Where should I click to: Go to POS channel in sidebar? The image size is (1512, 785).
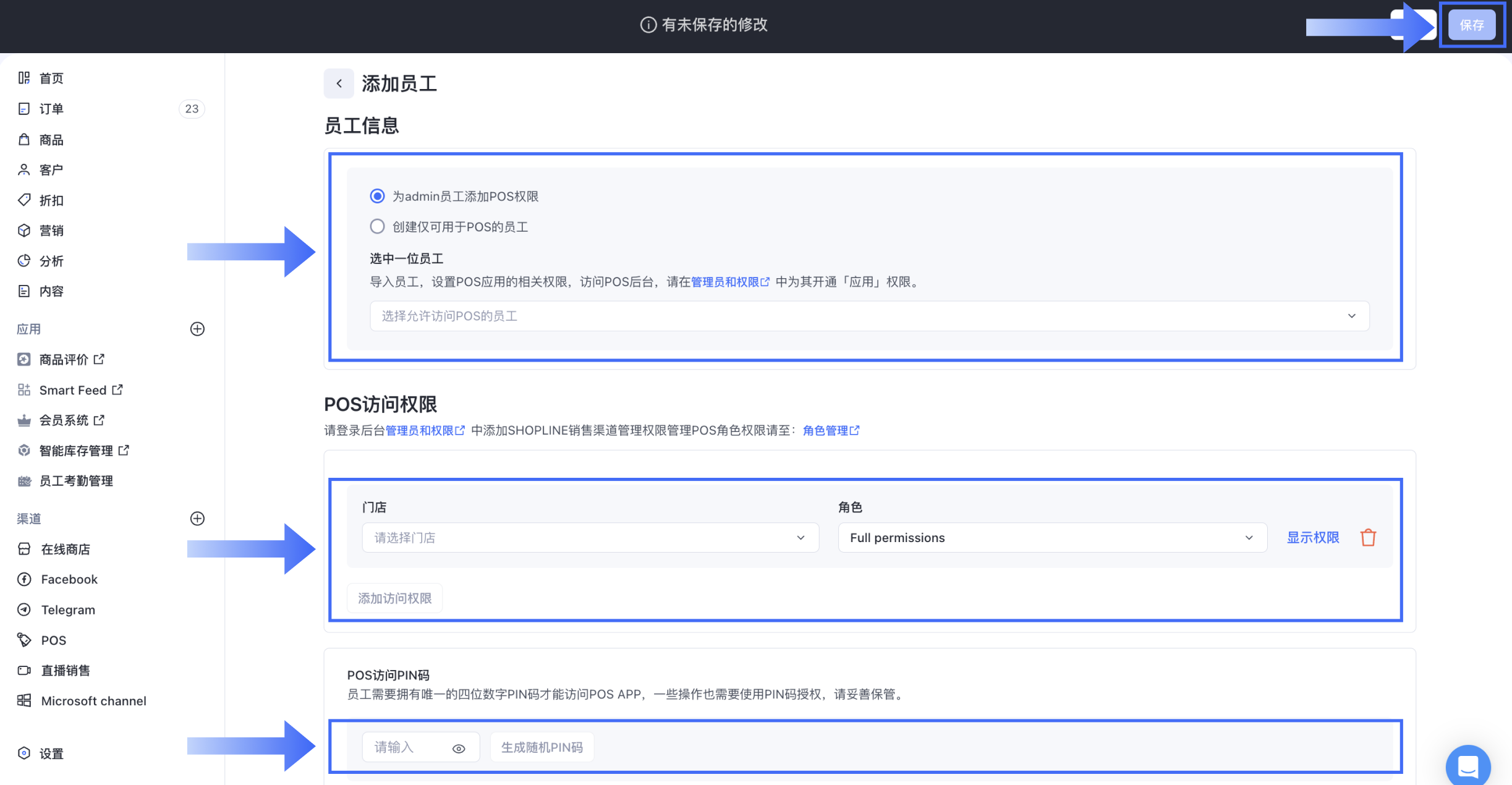53,640
